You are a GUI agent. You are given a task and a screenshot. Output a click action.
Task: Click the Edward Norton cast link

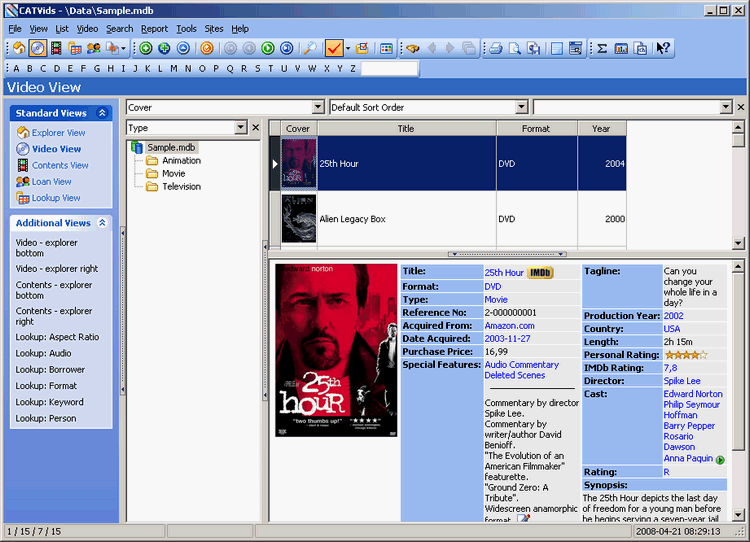[693, 394]
